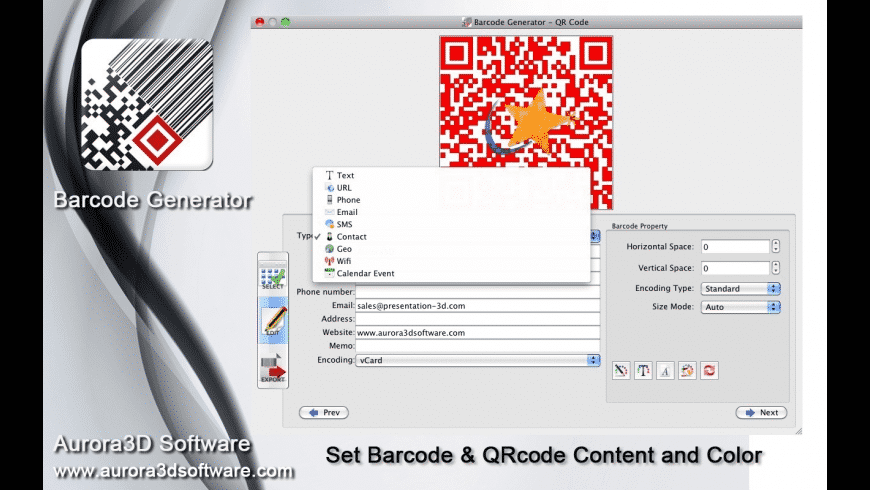Click the Email field with sales address
The image size is (870, 490).
click(x=478, y=306)
